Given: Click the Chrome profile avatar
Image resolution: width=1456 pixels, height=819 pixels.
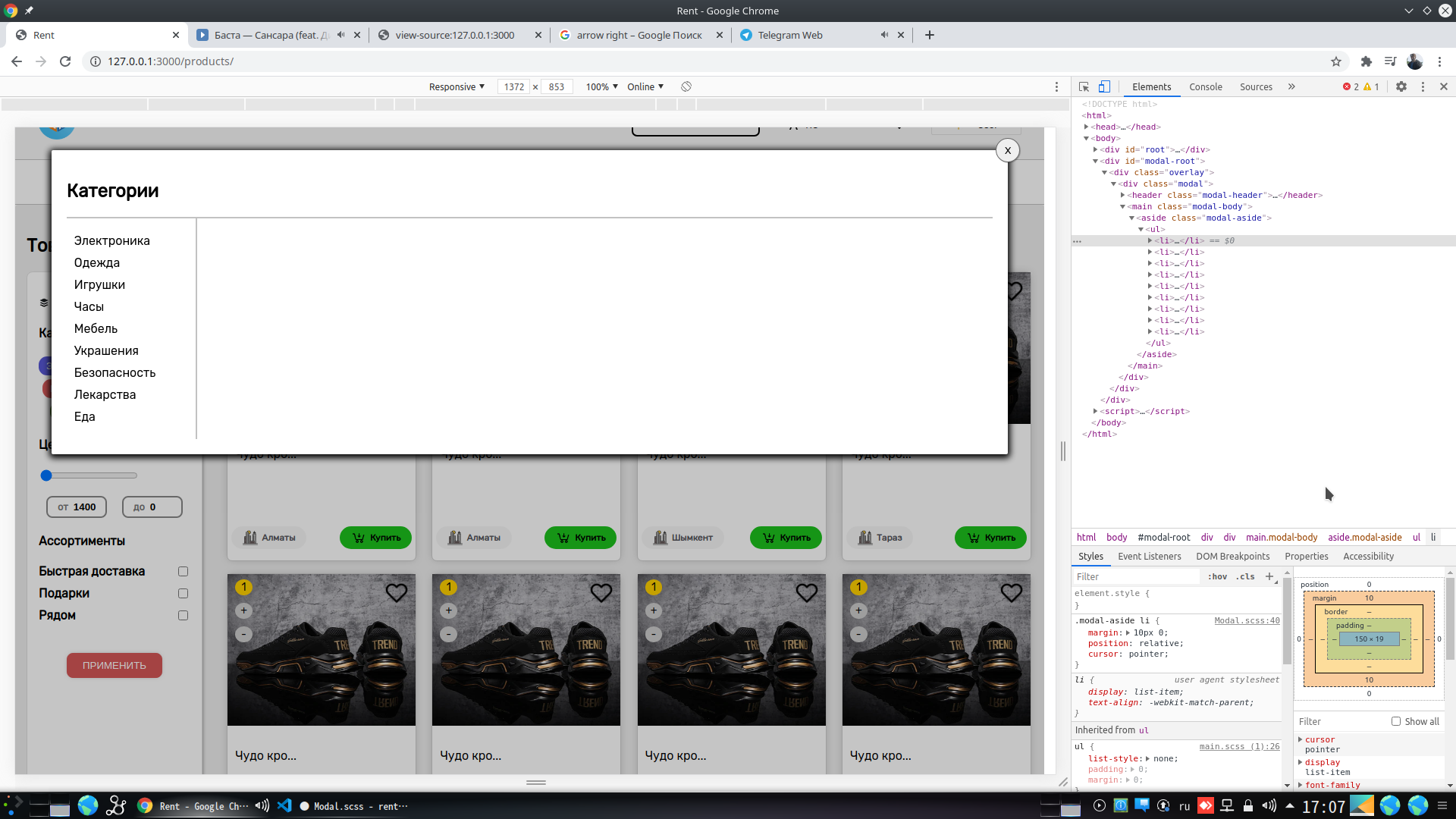Looking at the screenshot, I should click(1414, 61).
